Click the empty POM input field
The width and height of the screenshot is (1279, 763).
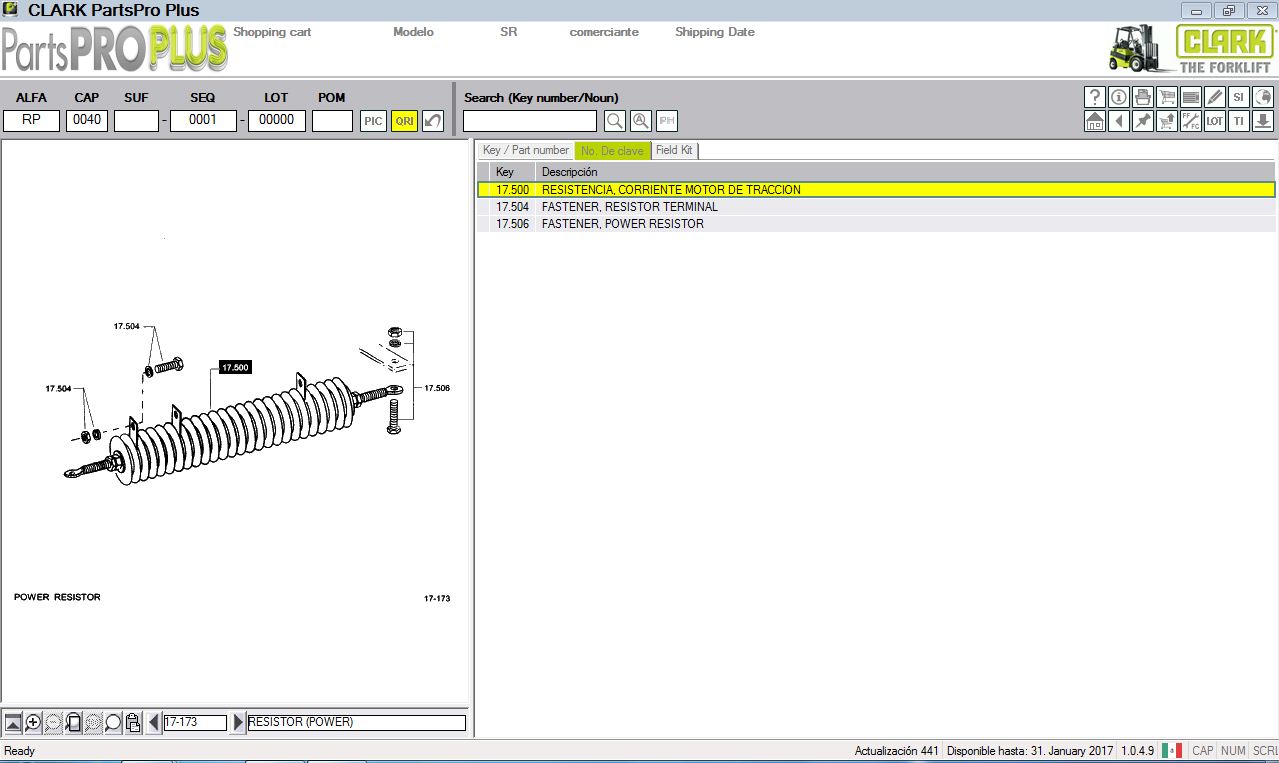(x=332, y=120)
